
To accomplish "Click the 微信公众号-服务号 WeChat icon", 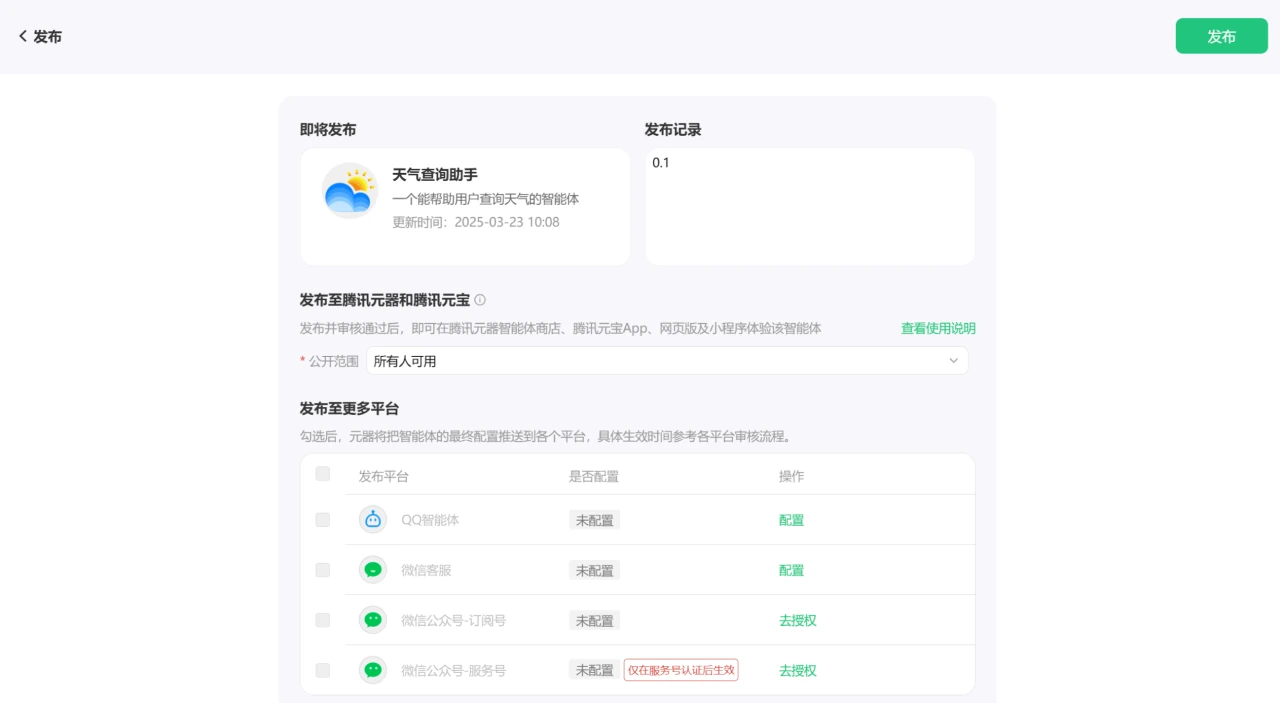I will (373, 670).
